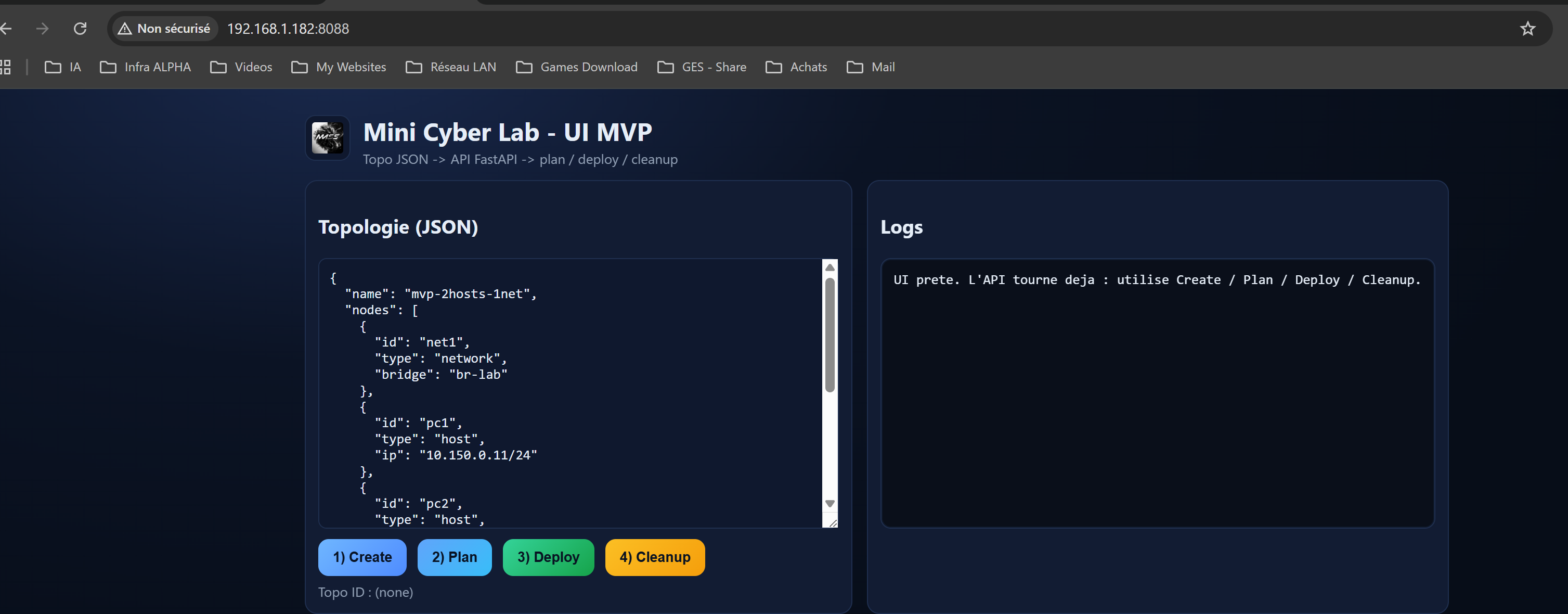Open the Videos bookmarks folder

pos(242,67)
